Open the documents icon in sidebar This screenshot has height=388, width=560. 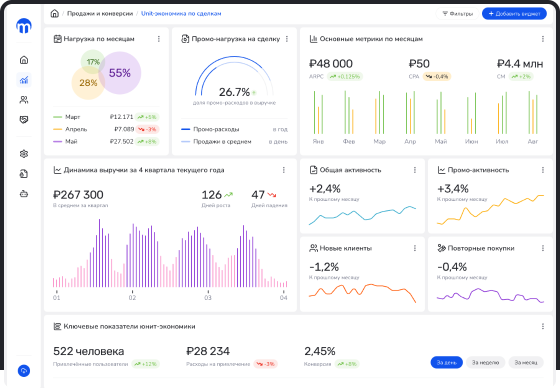(x=24, y=174)
